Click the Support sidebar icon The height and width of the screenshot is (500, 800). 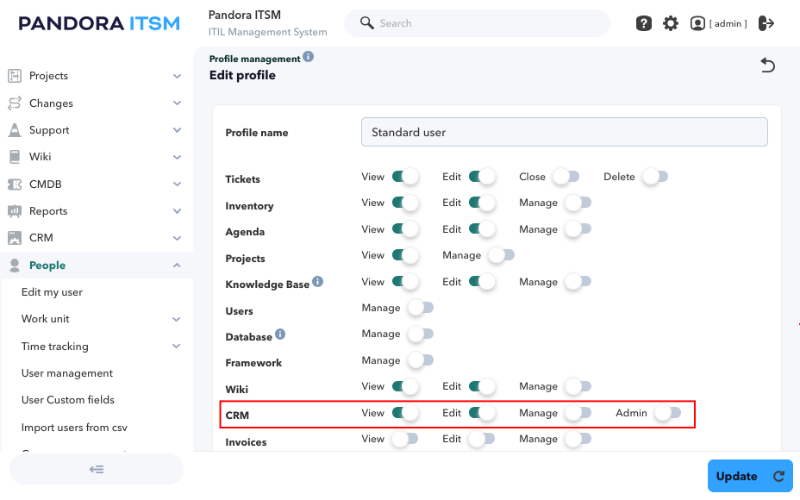pos(15,130)
